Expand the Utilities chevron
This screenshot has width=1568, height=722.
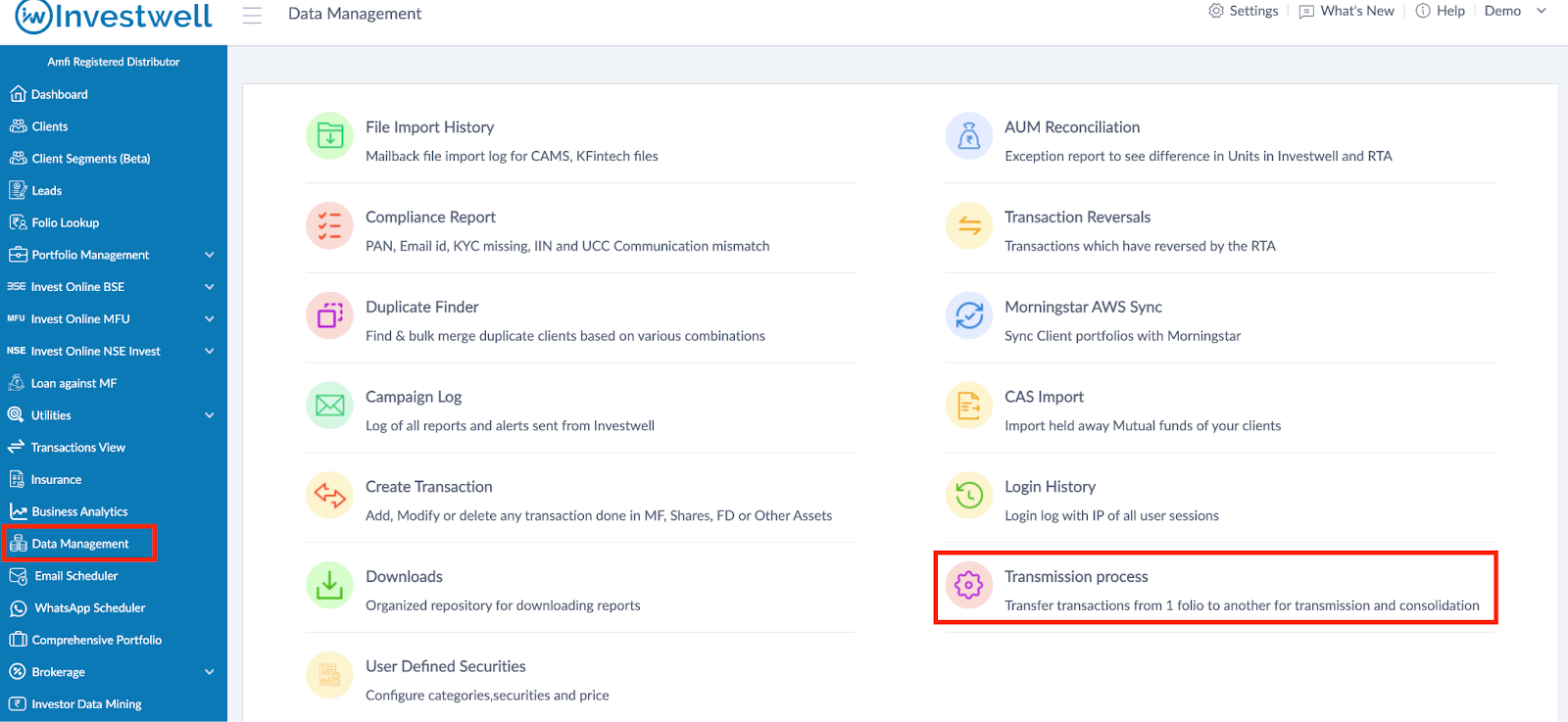coord(209,415)
